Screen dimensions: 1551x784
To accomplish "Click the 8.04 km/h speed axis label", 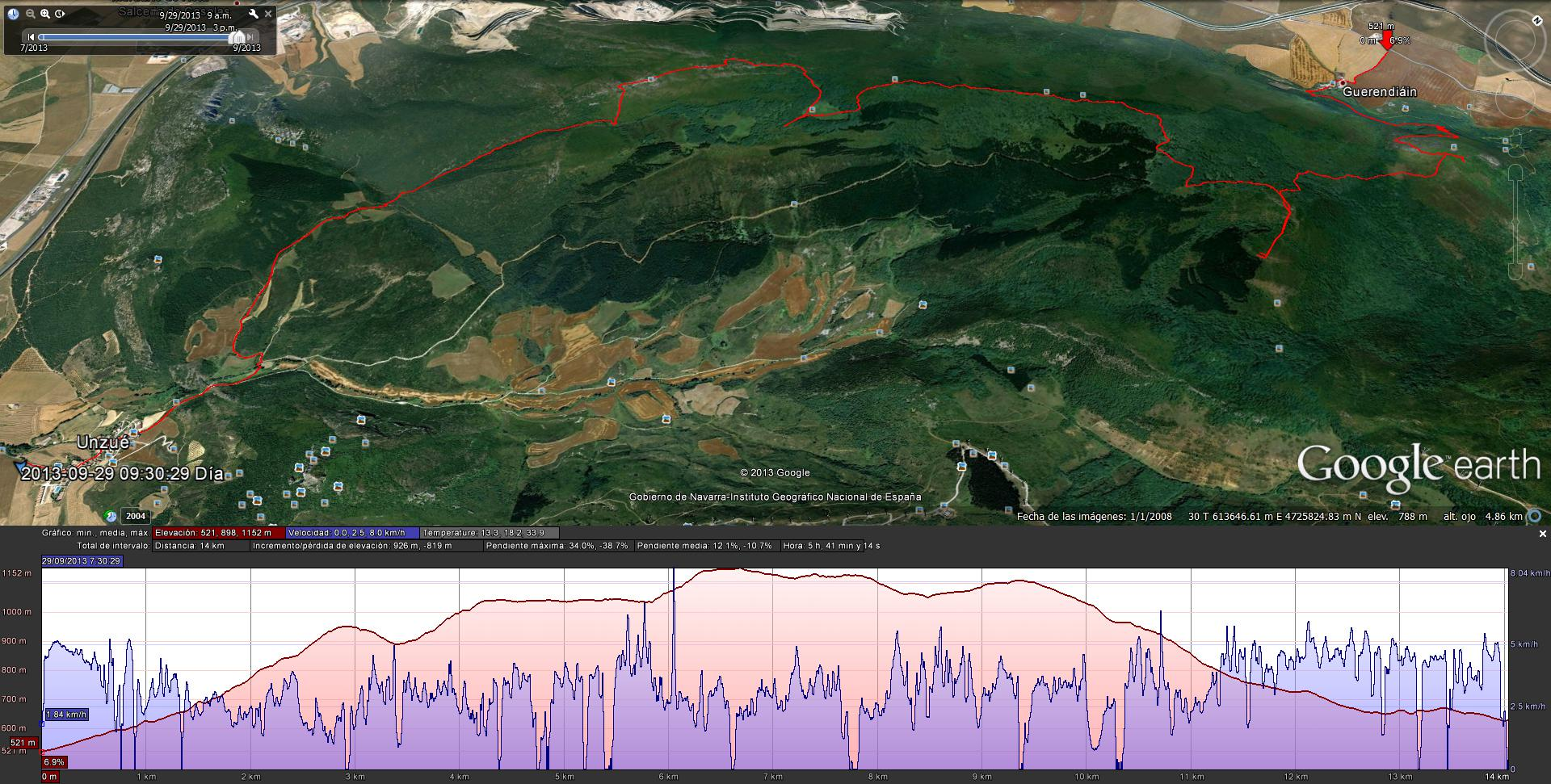I will click(1530, 573).
